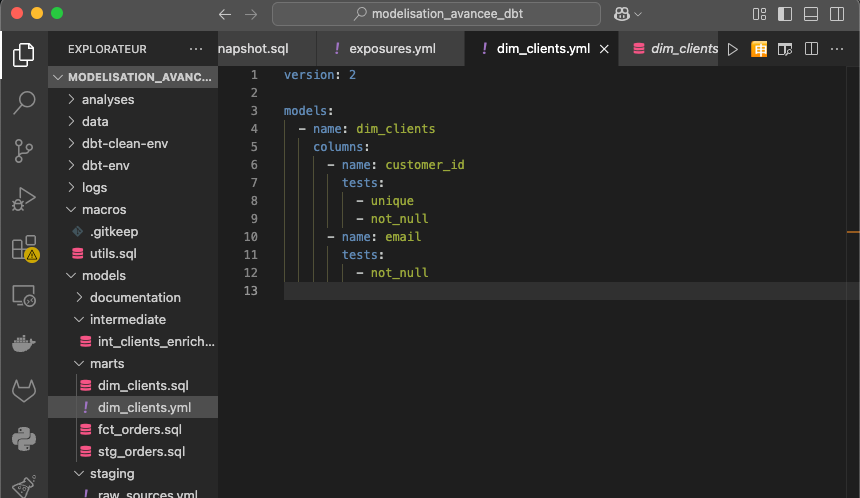
Task: Toggle the secondary side bar
Action: coord(837,14)
